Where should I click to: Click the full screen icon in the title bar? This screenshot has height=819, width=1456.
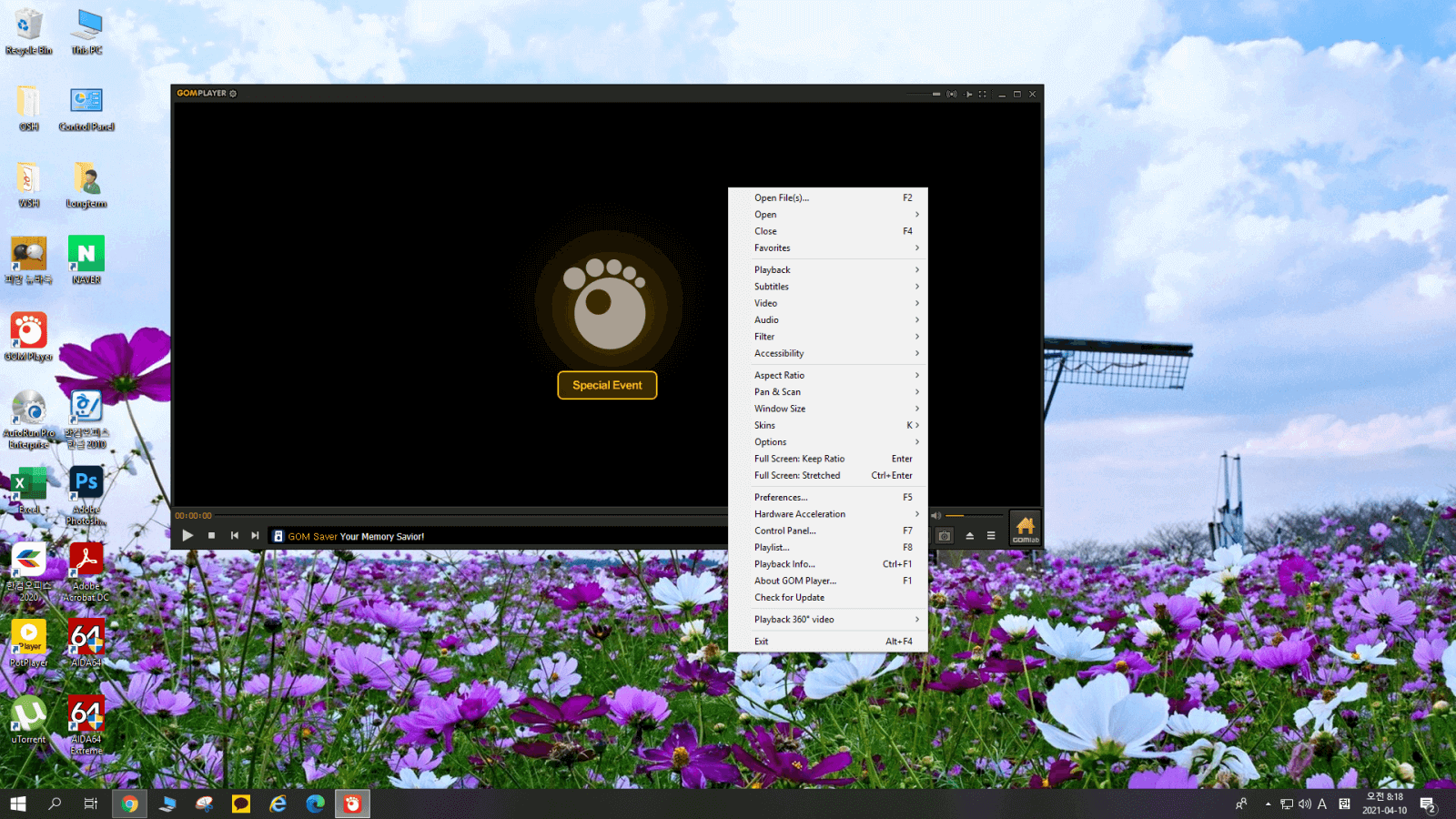pyautogui.click(x=982, y=94)
